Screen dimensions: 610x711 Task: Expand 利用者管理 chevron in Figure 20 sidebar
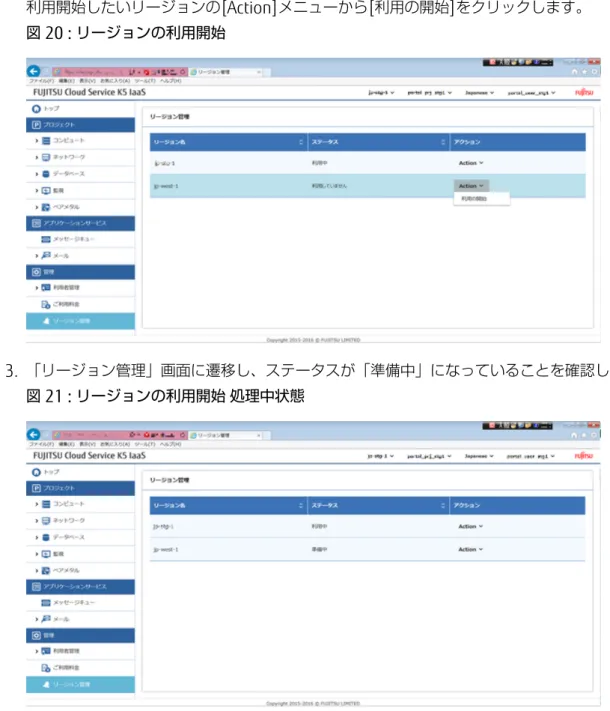click(x=37, y=287)
